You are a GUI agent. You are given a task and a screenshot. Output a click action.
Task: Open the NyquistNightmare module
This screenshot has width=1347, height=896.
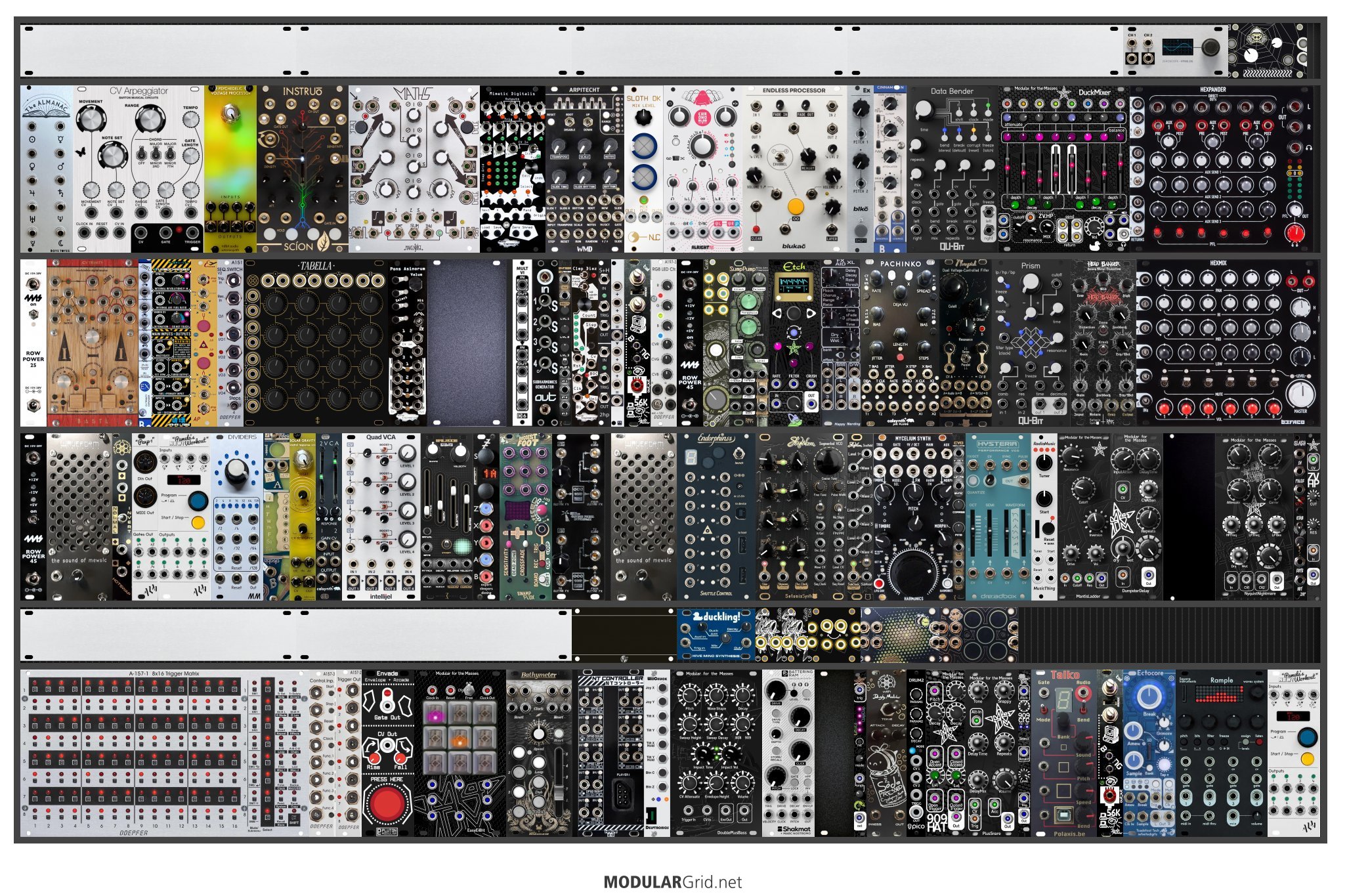pos(1254,517)
